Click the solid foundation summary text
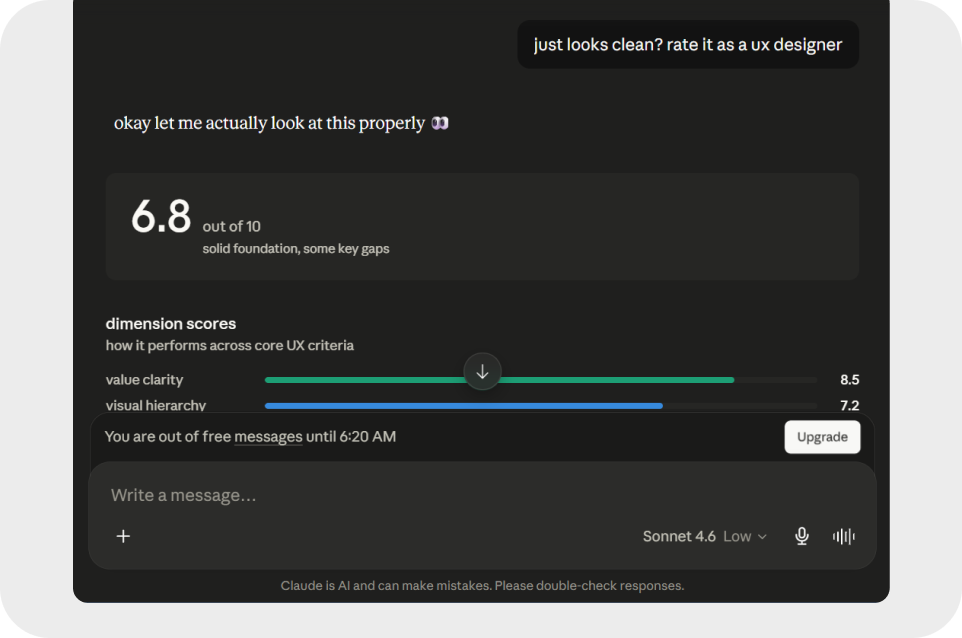 click(x=296, y=248)
